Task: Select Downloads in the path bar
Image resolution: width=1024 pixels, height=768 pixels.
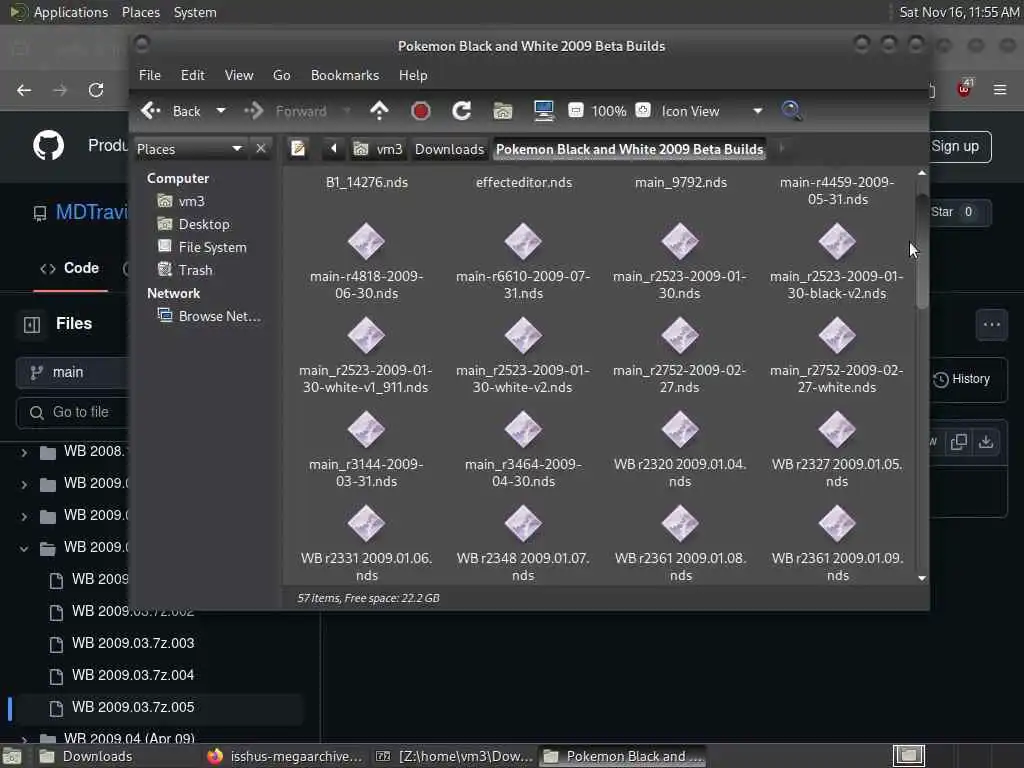Action: pyautogui.click(x=449, y=149)
